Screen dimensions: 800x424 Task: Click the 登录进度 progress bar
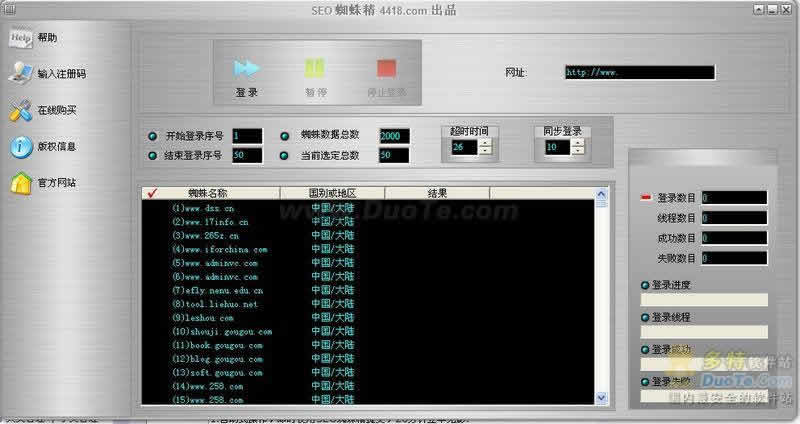click(x=704, y=300)
